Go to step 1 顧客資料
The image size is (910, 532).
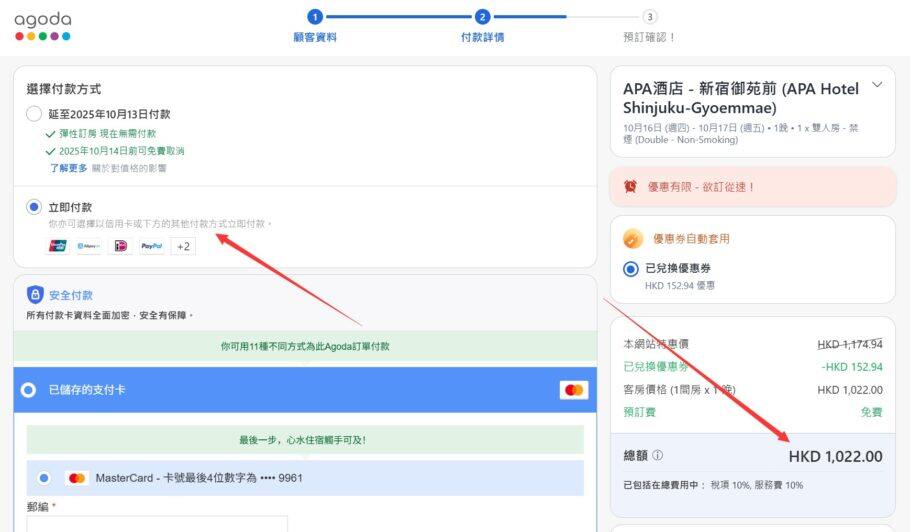click(315, 26)
